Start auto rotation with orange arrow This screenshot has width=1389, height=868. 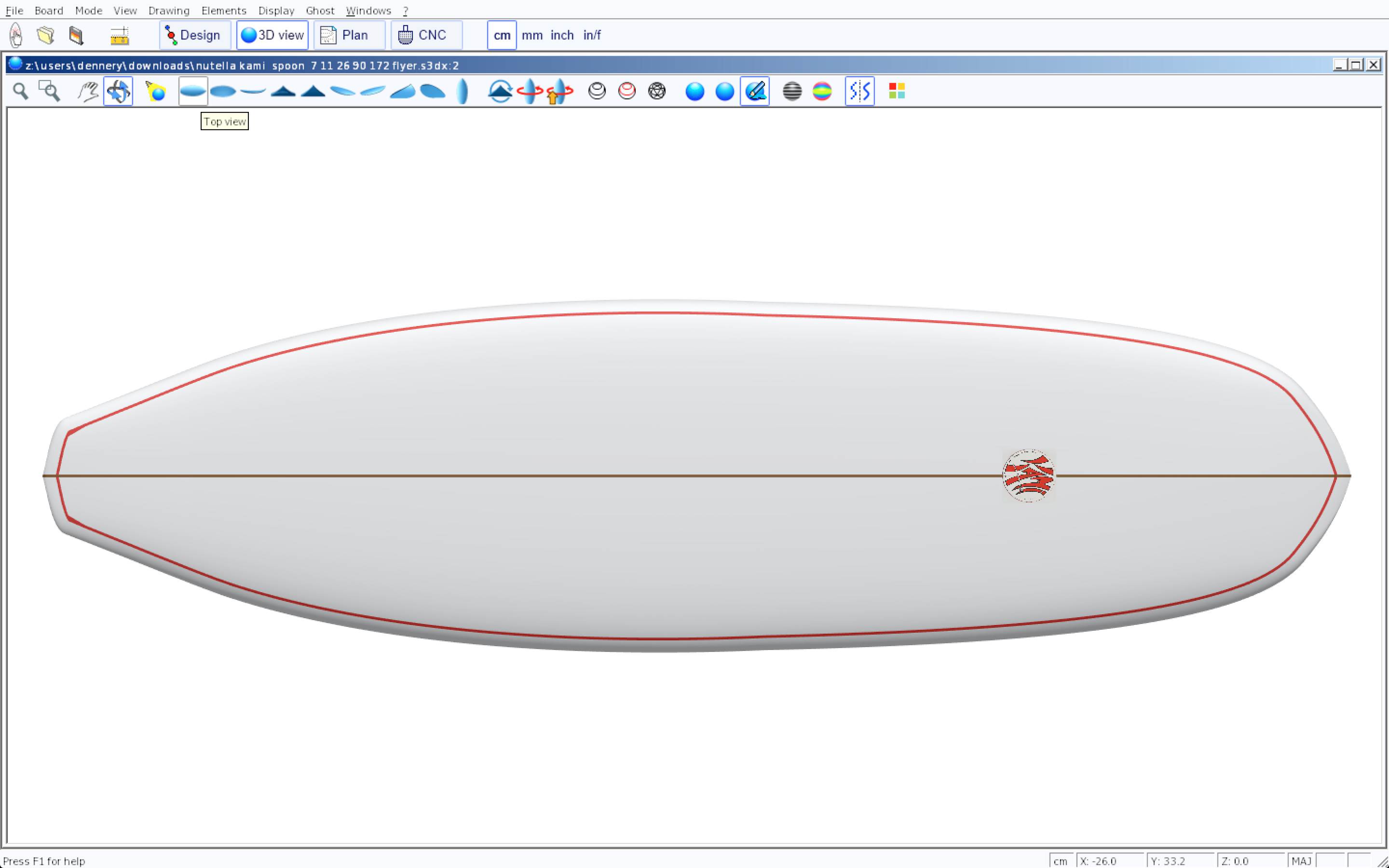coord(559,91)
